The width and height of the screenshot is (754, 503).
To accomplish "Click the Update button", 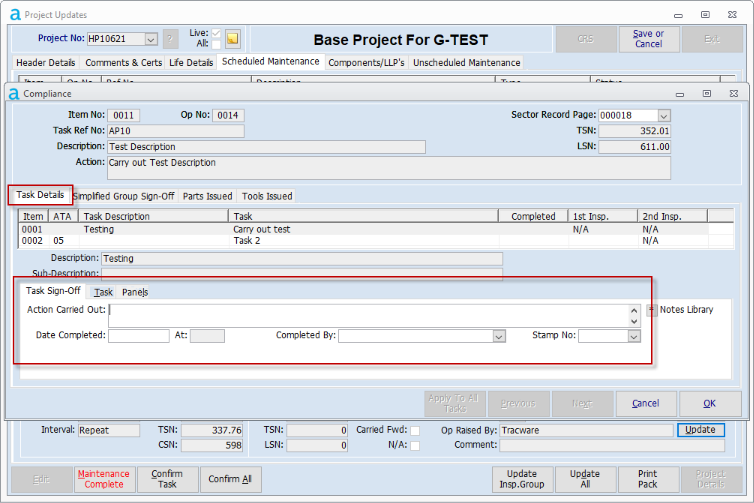I will (x=700, y=430).
